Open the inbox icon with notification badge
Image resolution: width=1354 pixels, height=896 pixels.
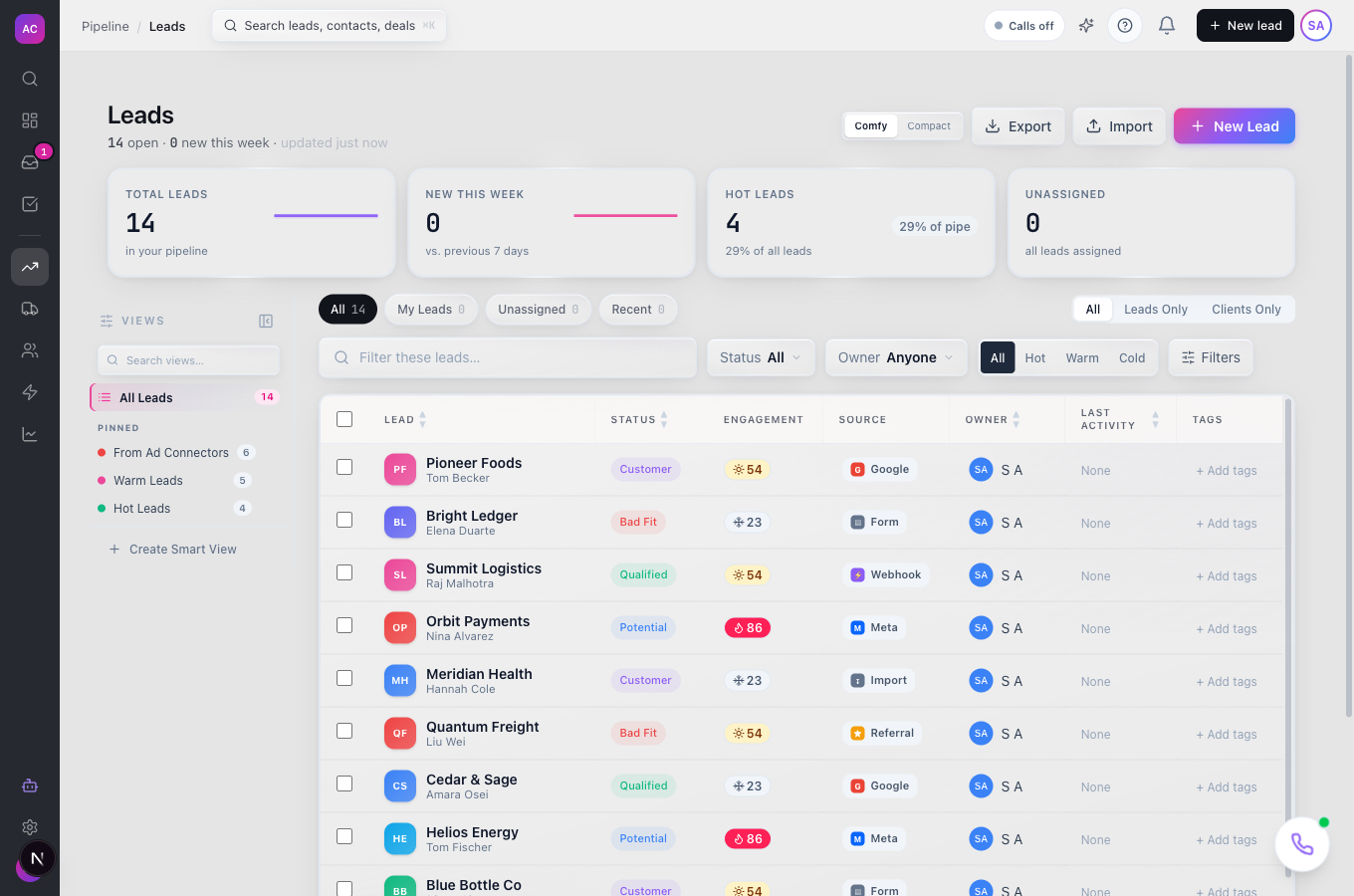point(30,162)
